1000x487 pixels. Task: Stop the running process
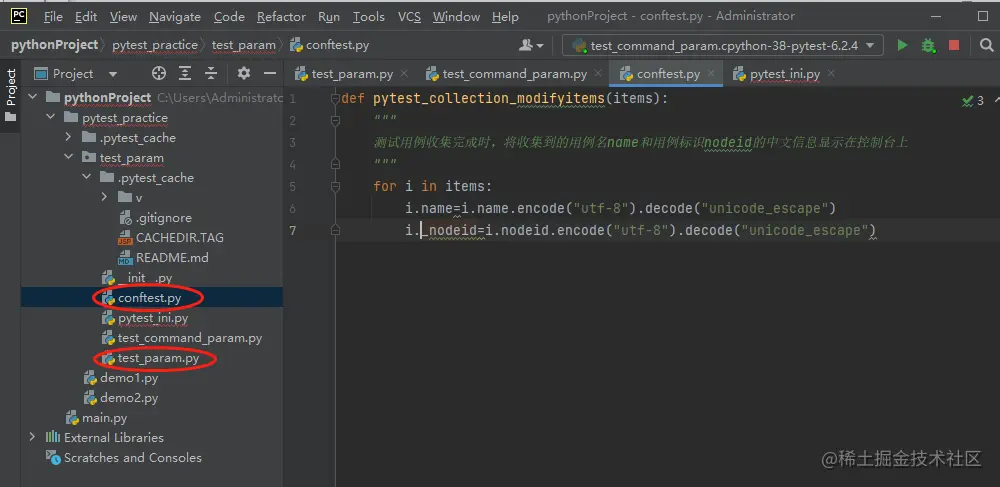point(954,45)
